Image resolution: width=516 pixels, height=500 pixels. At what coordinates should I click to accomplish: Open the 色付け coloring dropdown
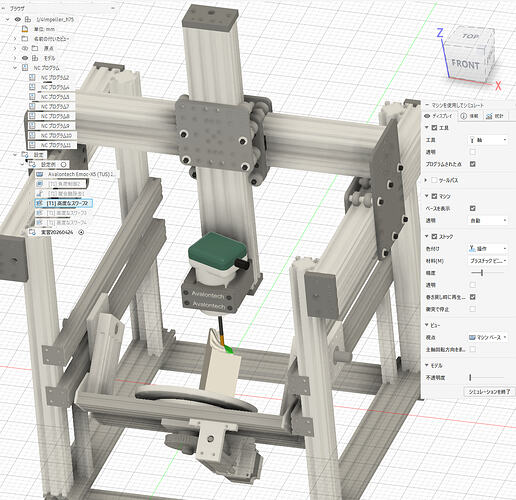point(488,248)
